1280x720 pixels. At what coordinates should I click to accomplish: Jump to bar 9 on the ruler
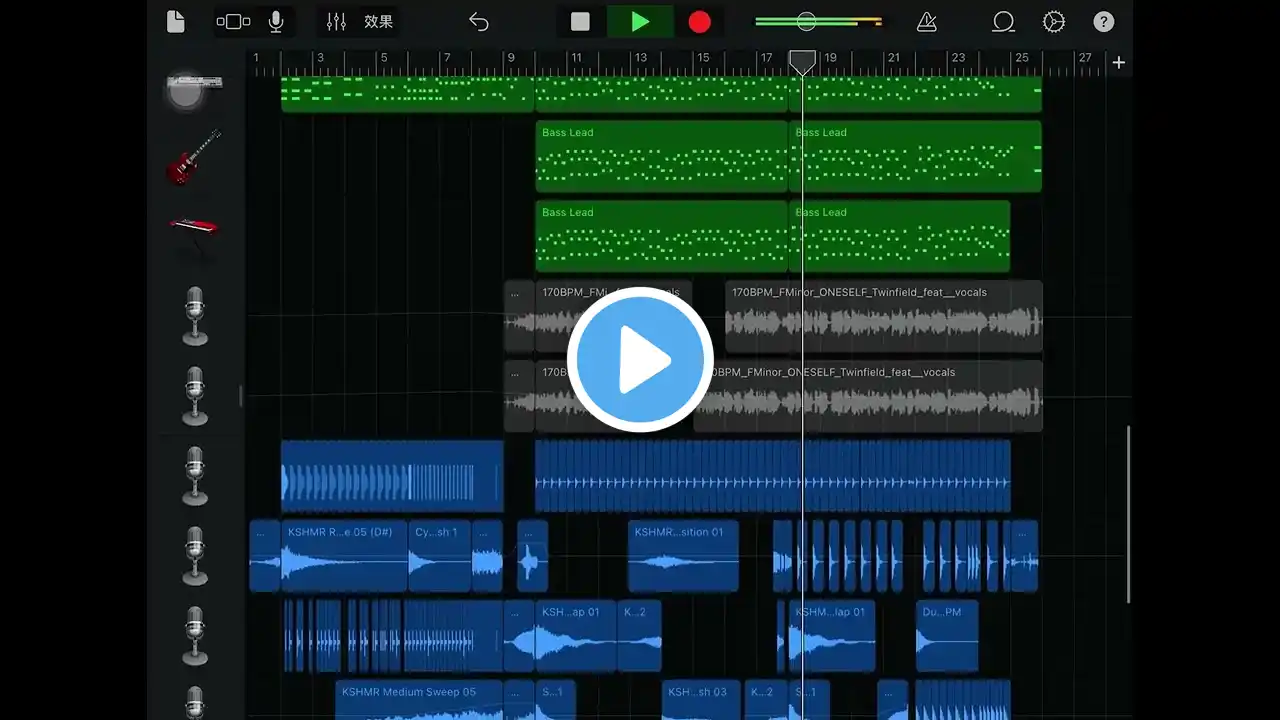point(511,58)
